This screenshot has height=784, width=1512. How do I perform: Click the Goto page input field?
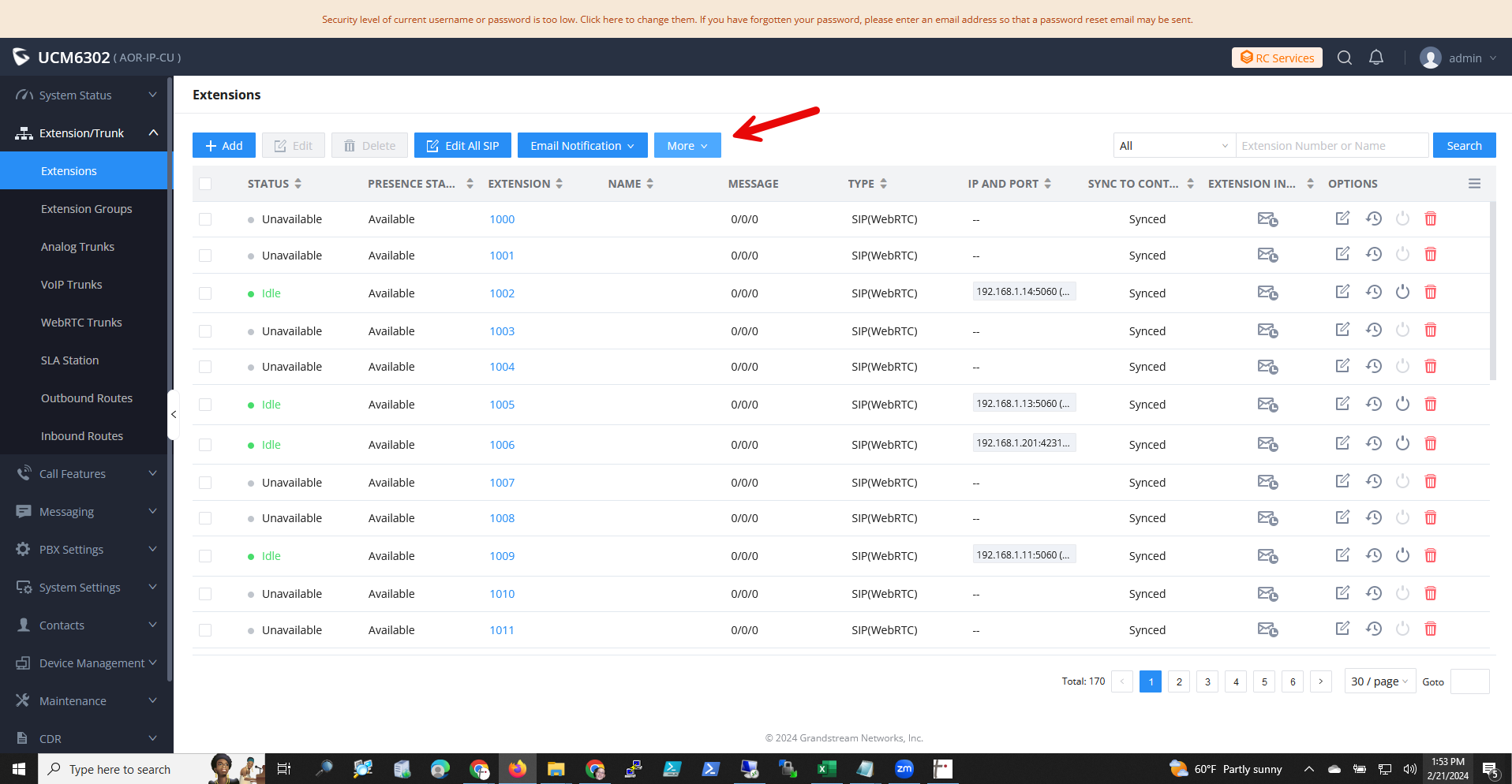coord(1469,681)
